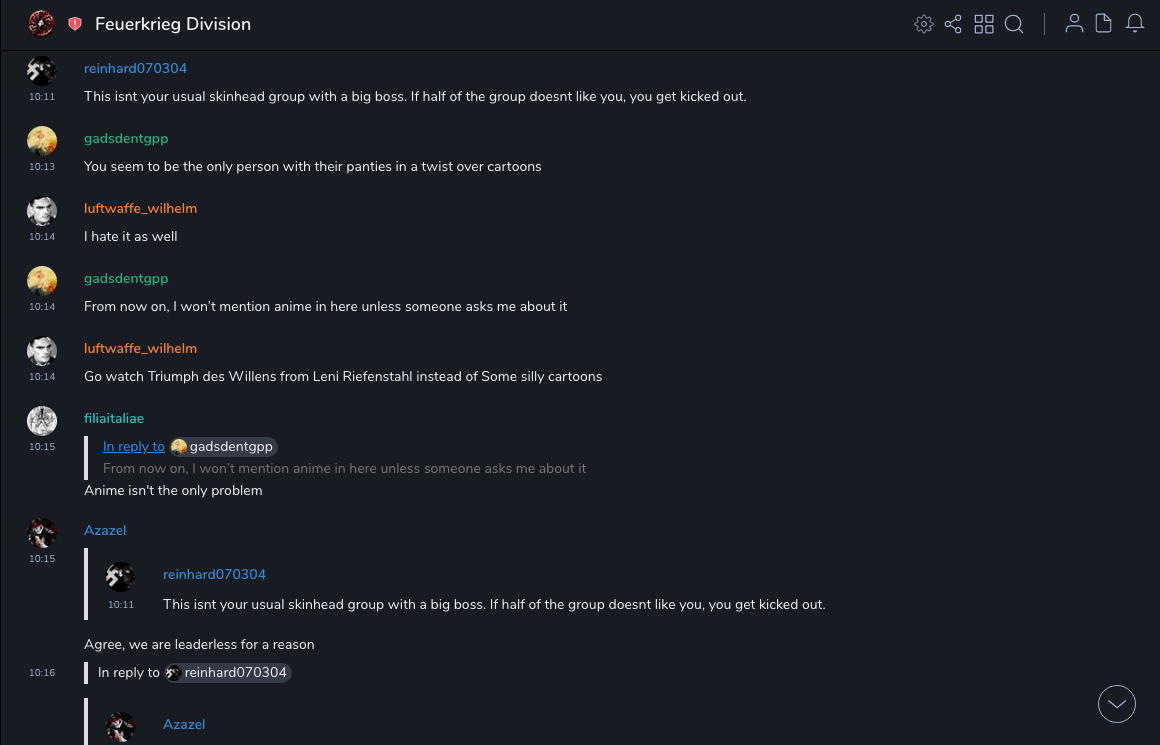Open the files document icon
Screen dimensions: 1160x745
click(1104, 24)
